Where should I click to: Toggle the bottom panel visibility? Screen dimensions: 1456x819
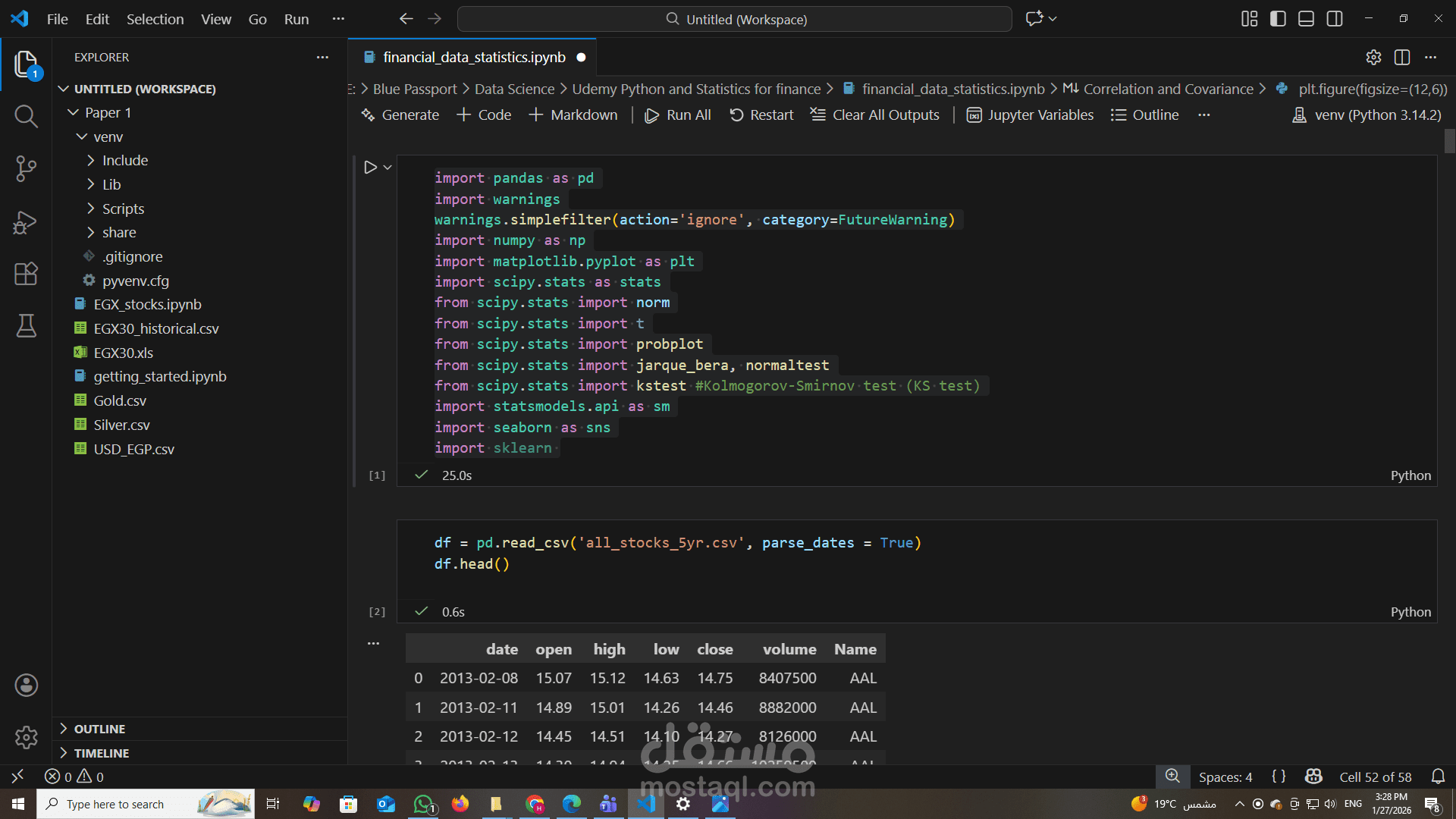(1306, 19)
